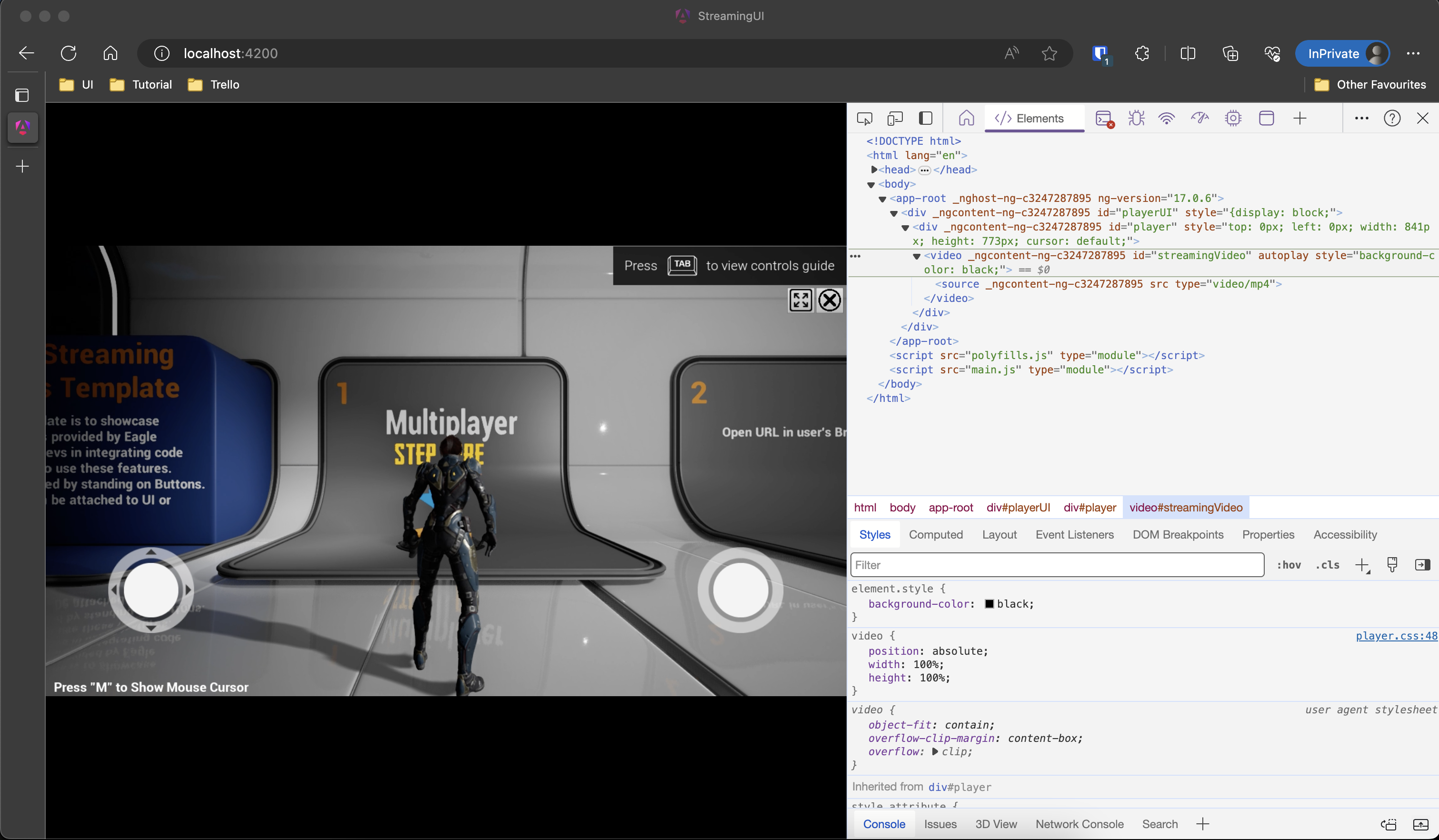Enter fullscreen on the stream player
The height and width of the screenshot is (840, 1439).
pos(800,300)
